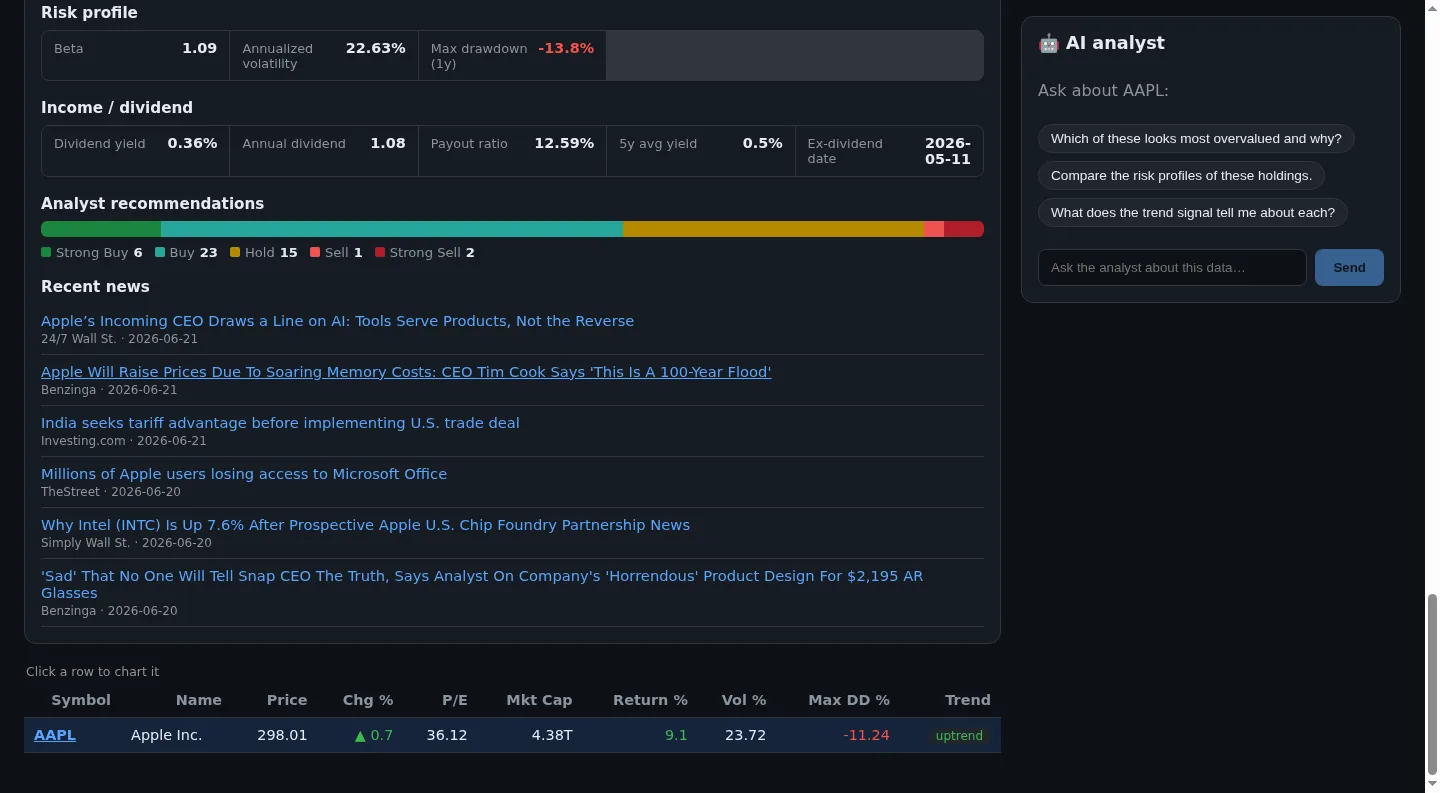
Task: Click the 5y avg yield 0.5% value
Action: 762,143
